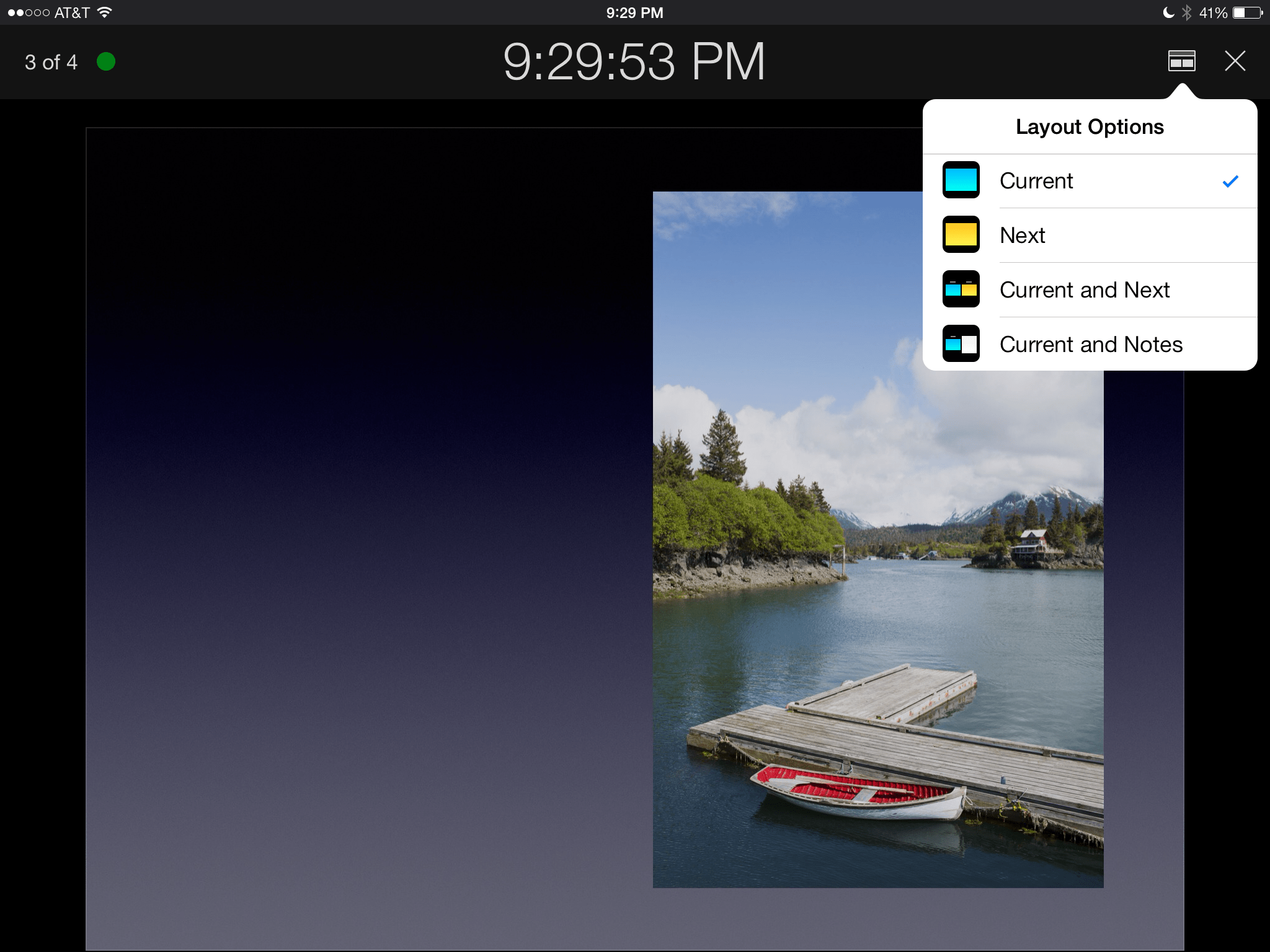Click the cyan Current layout icon
Image resolution: width=1270 pixels, height=952 pixels.
coord(961,180)
